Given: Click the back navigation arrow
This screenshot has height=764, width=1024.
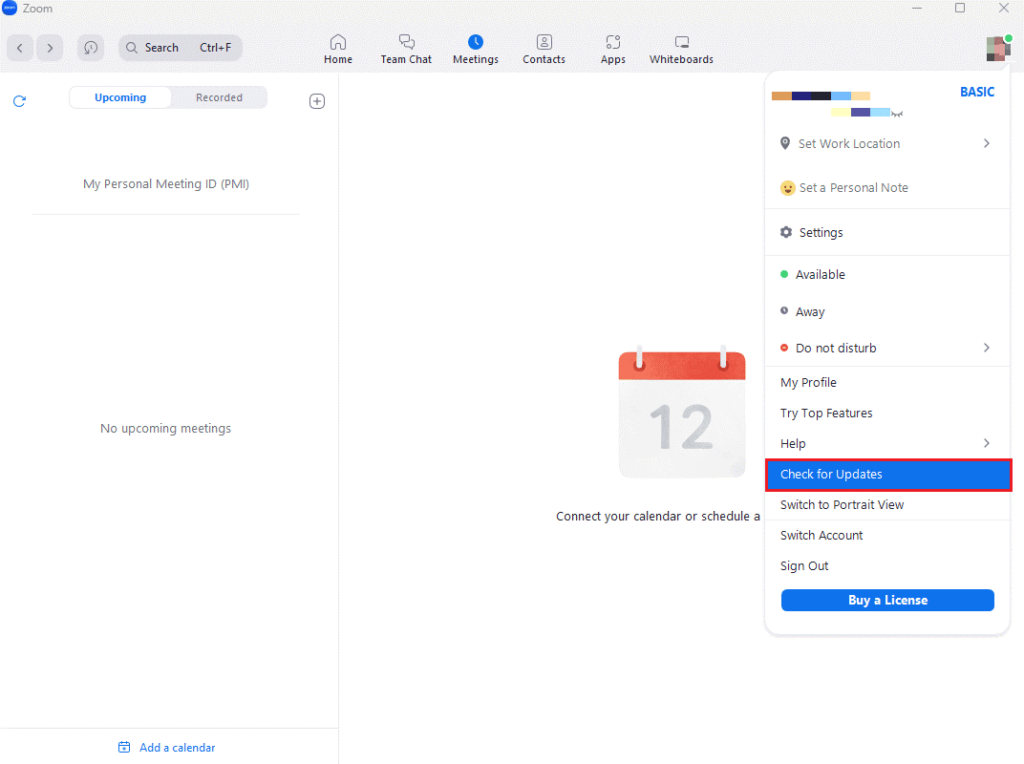Looking at the screenshot, I should pyautogui.click(x=20, y=48).
